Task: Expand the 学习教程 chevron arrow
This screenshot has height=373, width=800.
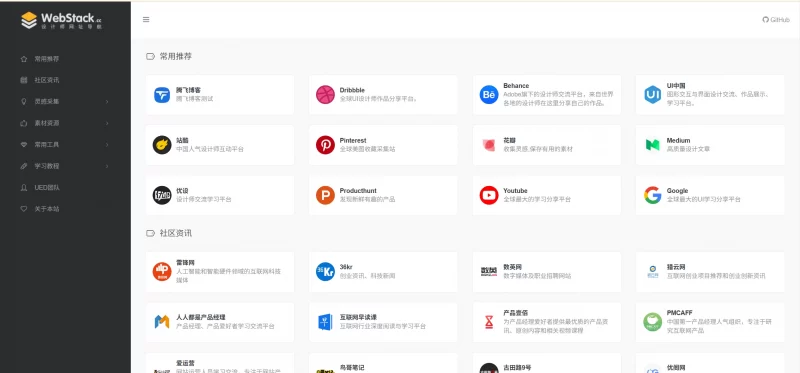Action: click(x=107, y=166)
